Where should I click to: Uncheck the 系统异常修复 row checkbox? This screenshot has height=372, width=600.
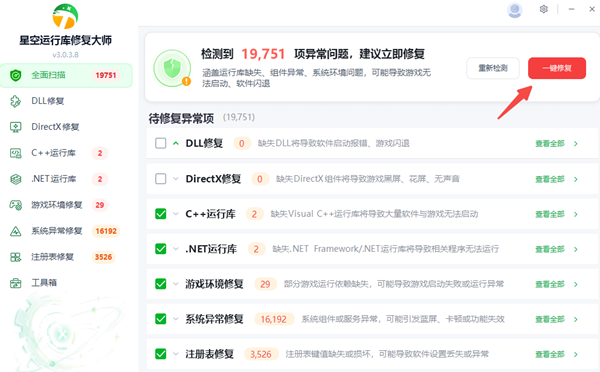[x=161, y=319]
